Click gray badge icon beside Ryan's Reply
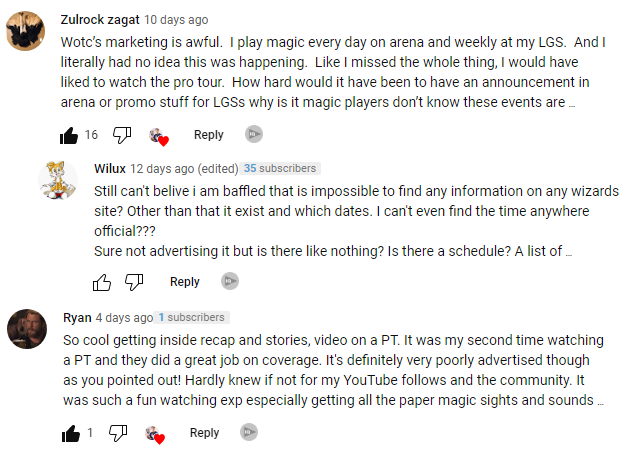The image size is (636, 457). 250,433
